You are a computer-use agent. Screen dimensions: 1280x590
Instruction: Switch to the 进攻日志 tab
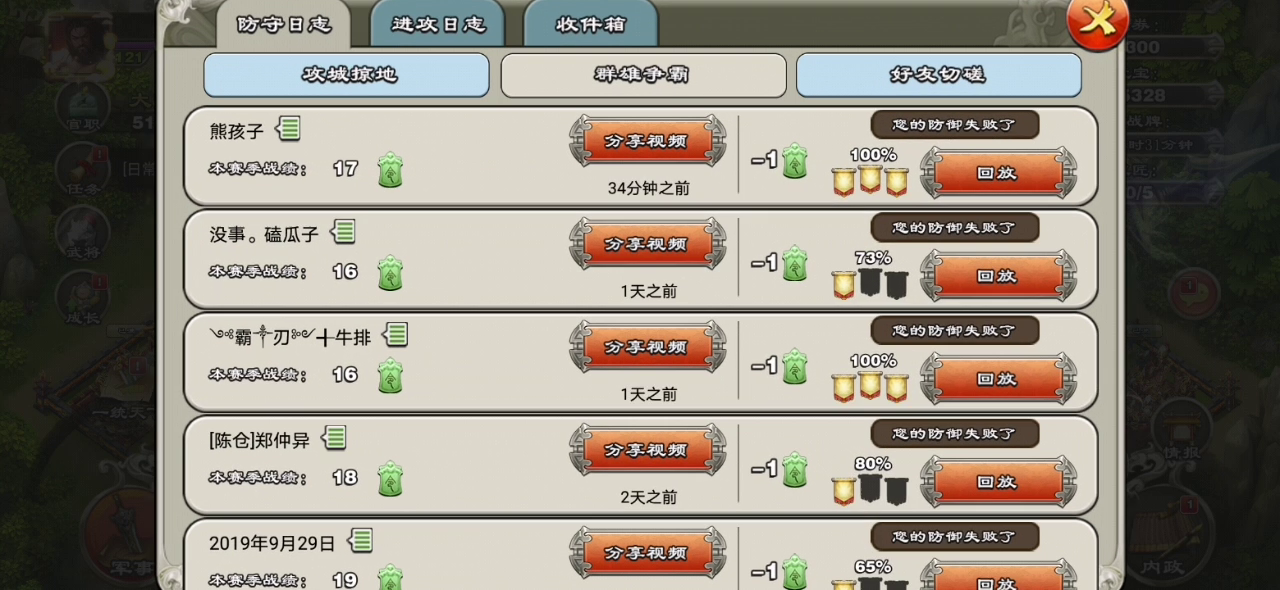coord(438,24)
